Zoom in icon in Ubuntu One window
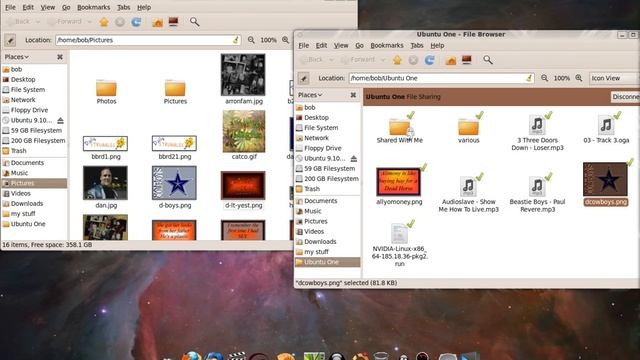640x360 pixels. [x=579, y=78]
